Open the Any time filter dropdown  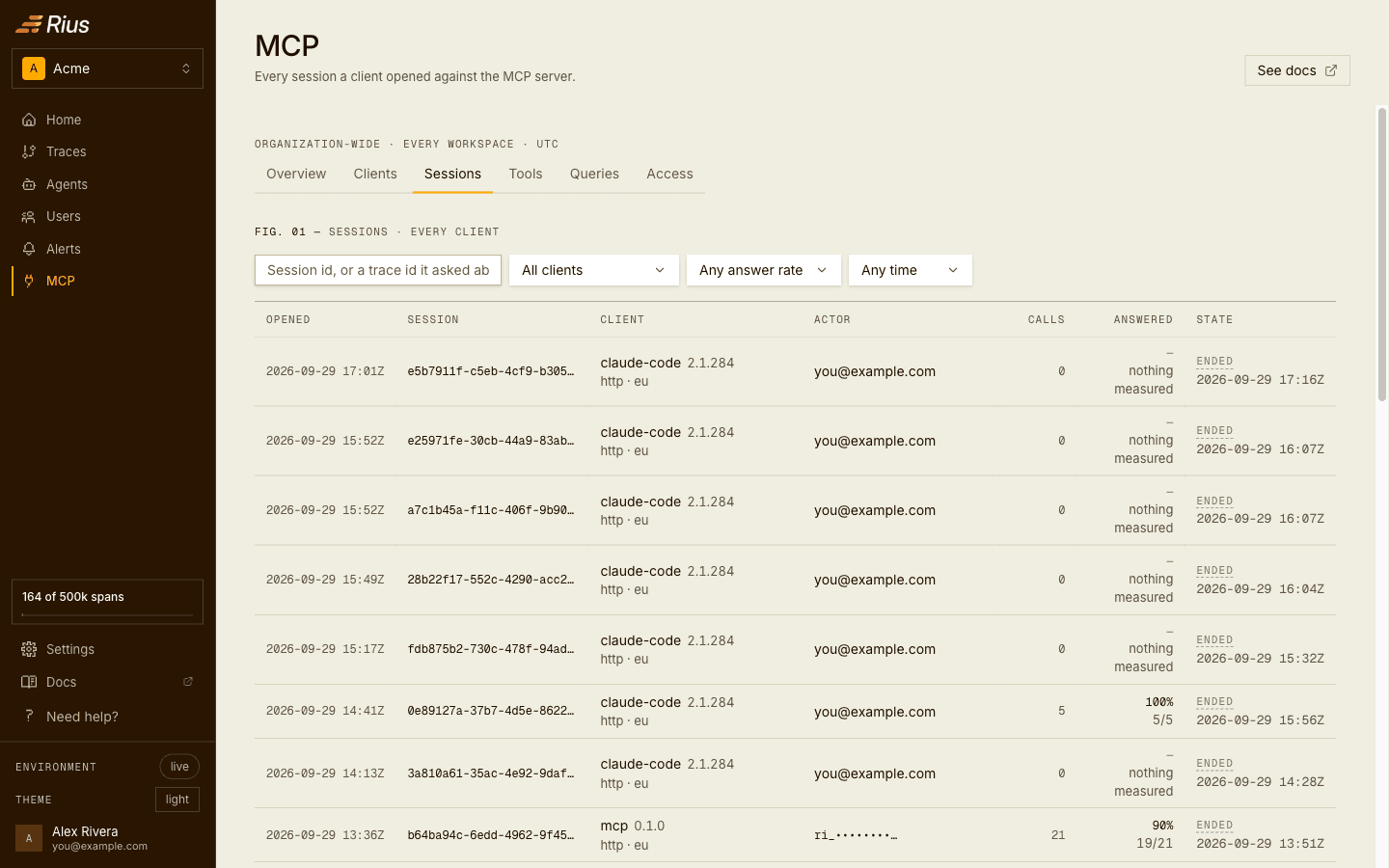911,270
